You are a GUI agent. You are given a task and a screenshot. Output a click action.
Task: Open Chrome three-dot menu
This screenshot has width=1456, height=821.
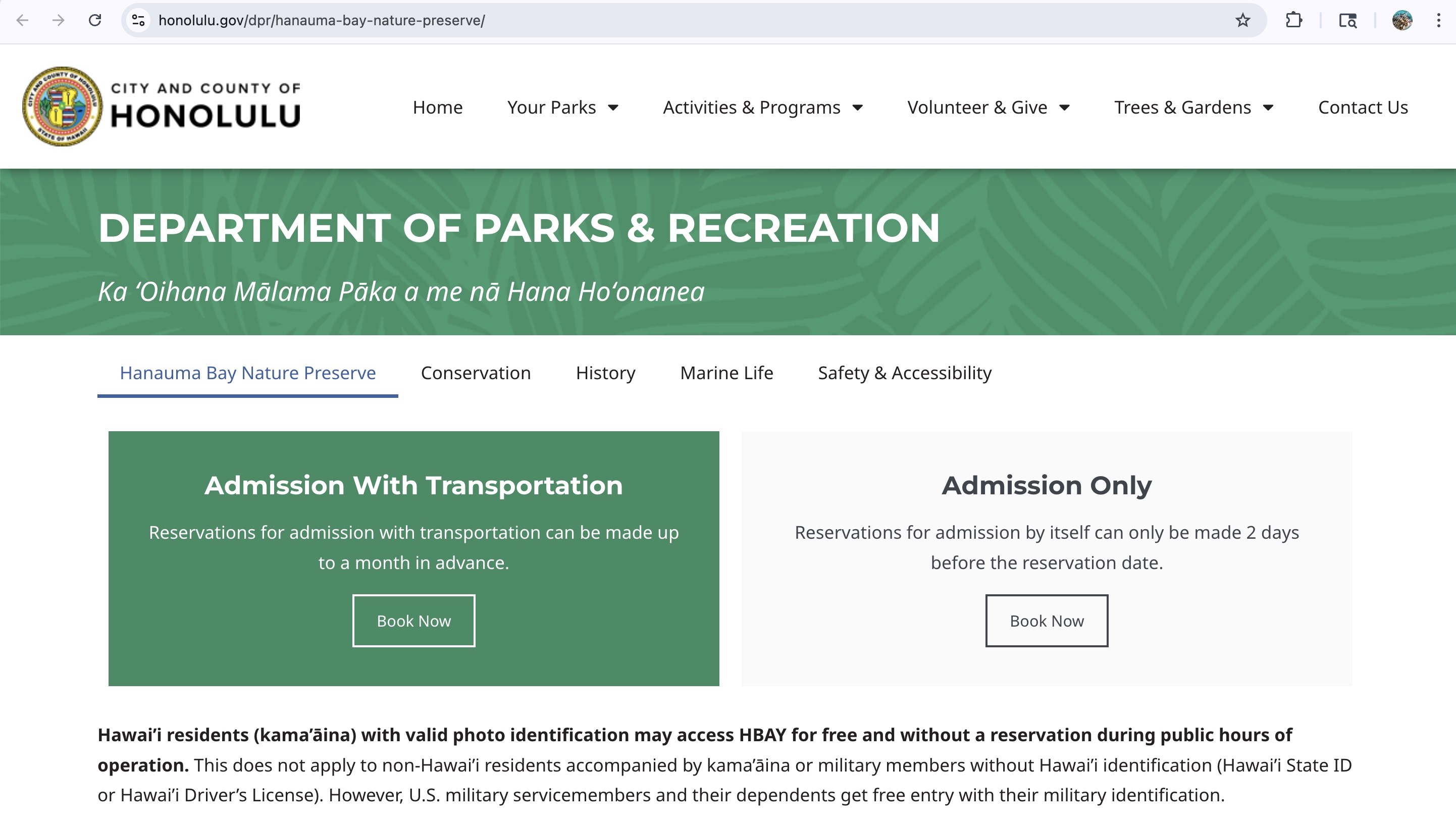tap(1438, 20)
